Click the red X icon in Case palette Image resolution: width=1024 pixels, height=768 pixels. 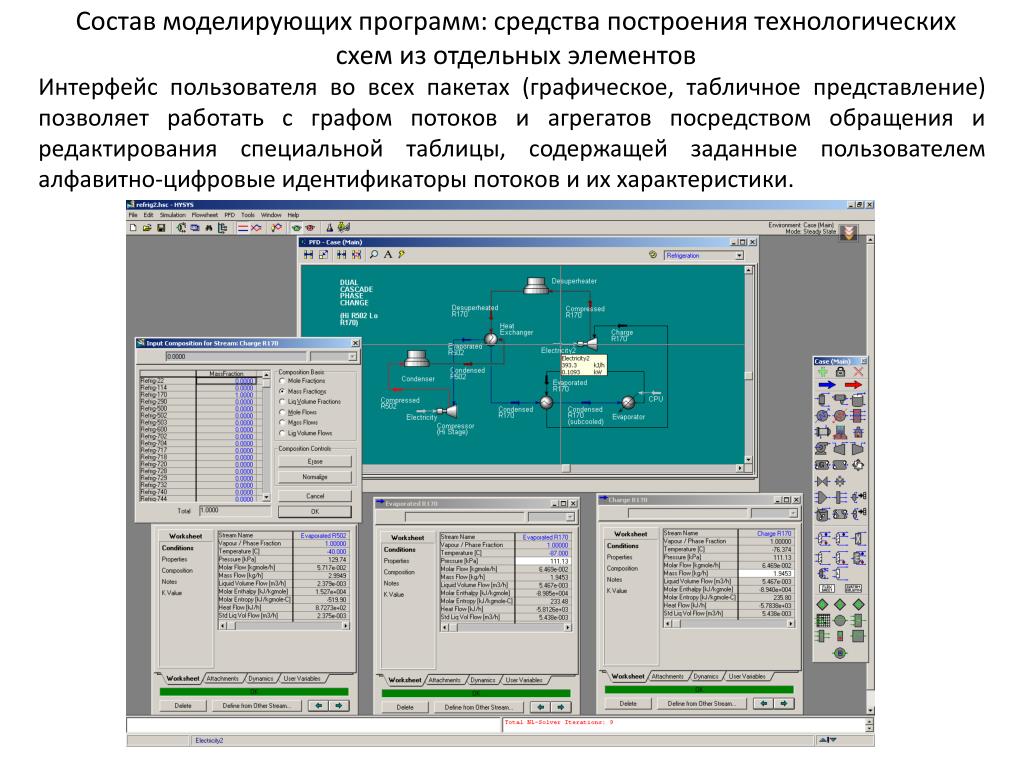(x=858, y=372)
